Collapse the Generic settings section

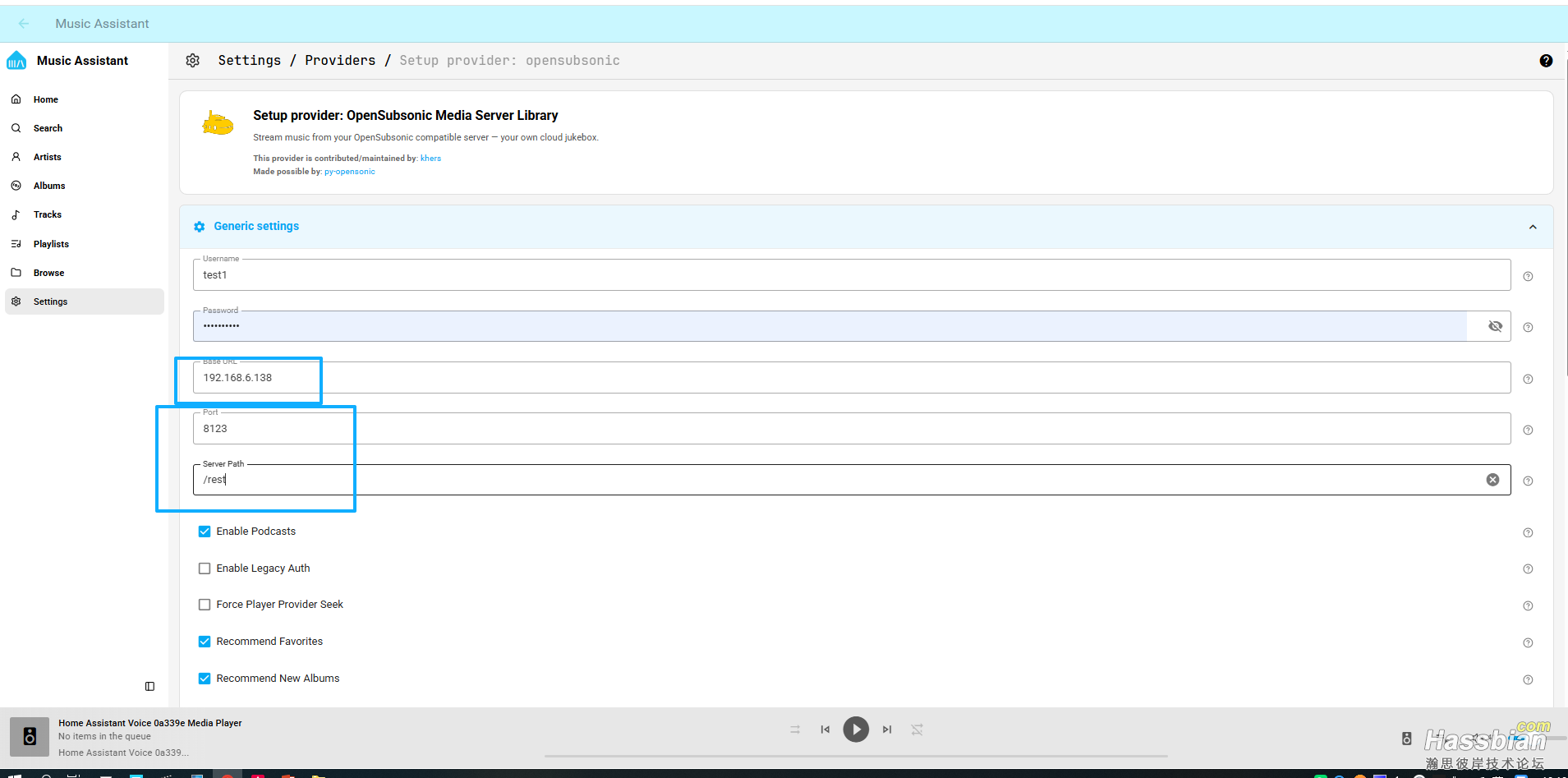(1532, 227)
